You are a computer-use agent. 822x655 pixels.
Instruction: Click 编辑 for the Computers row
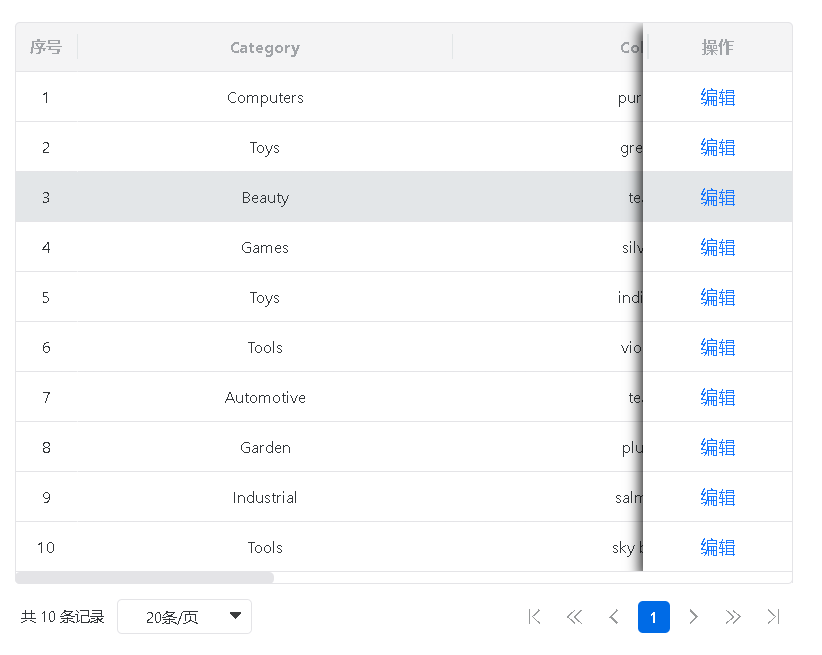click(717, 97)
